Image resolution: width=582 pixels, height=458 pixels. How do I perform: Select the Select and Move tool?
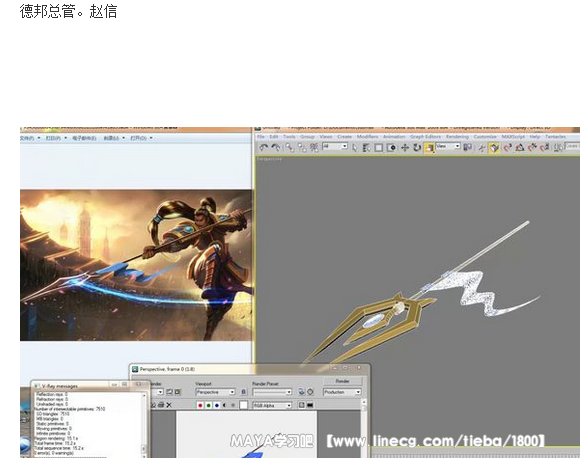point(405,148)
